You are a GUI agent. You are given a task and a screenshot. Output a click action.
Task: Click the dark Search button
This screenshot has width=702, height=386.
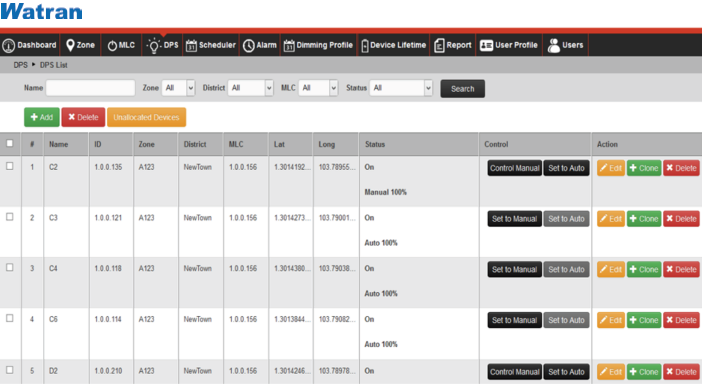pos(462,89)
